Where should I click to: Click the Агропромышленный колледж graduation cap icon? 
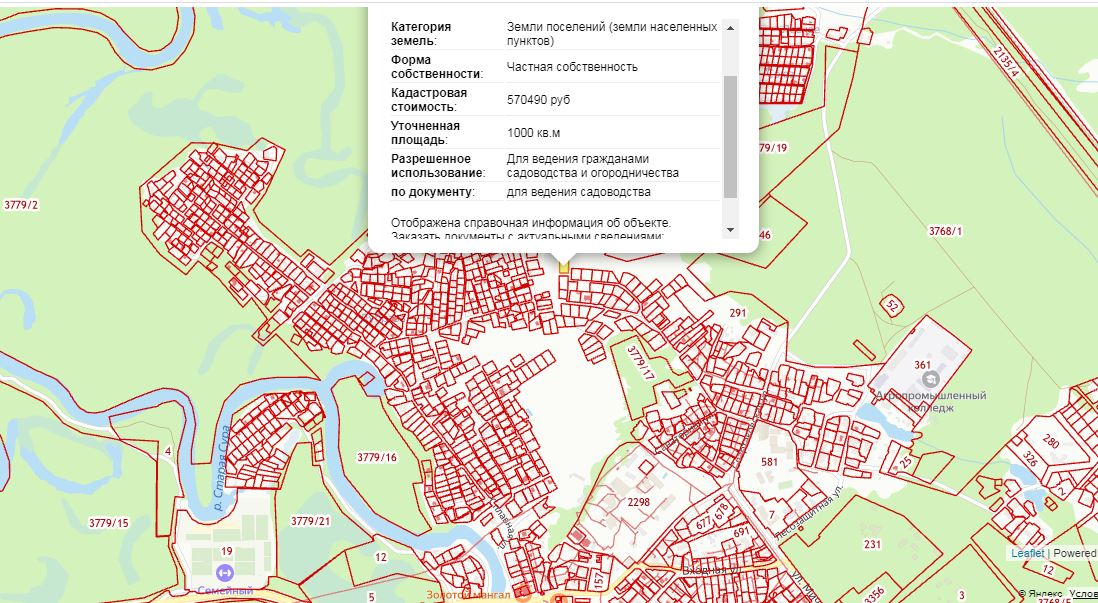coord(931,378)
